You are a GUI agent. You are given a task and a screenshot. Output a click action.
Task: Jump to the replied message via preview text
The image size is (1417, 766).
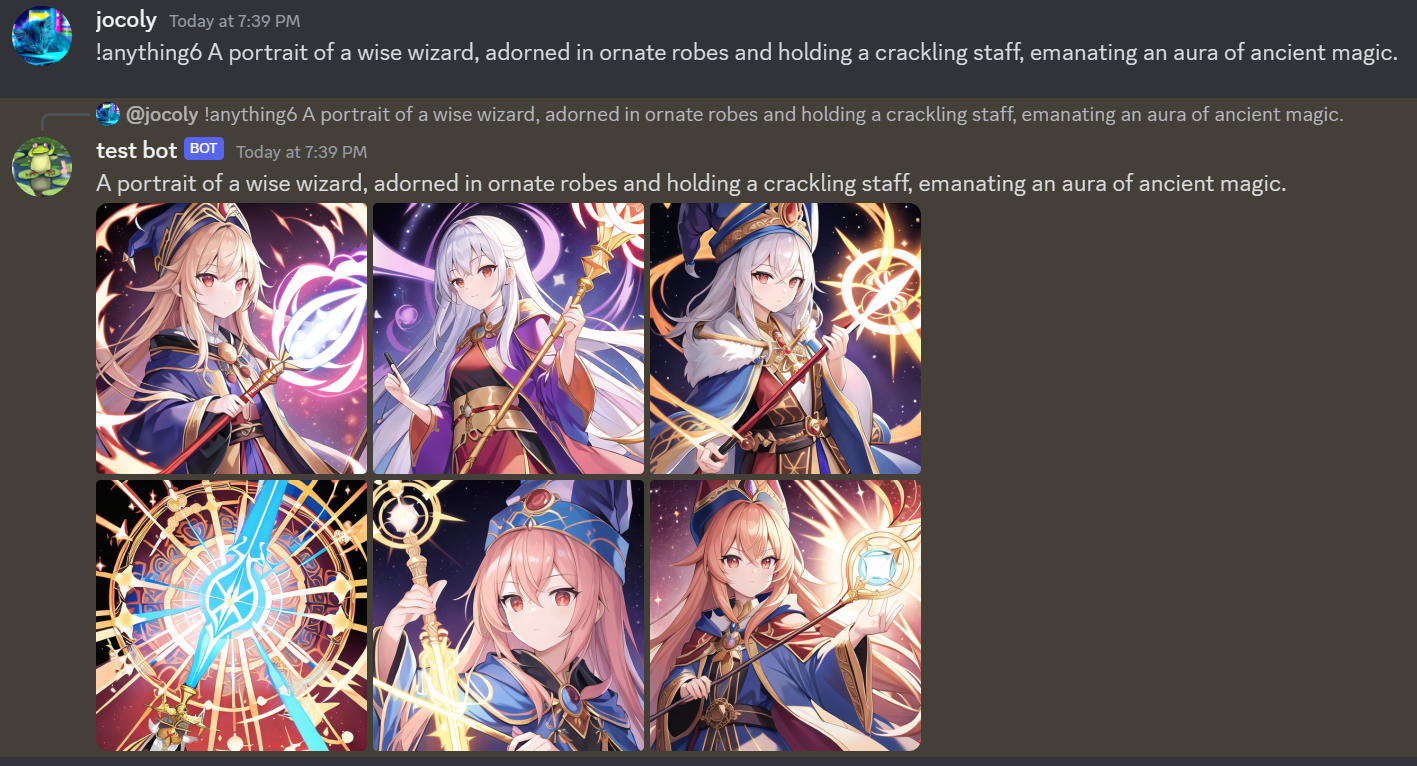pos(773,114)
